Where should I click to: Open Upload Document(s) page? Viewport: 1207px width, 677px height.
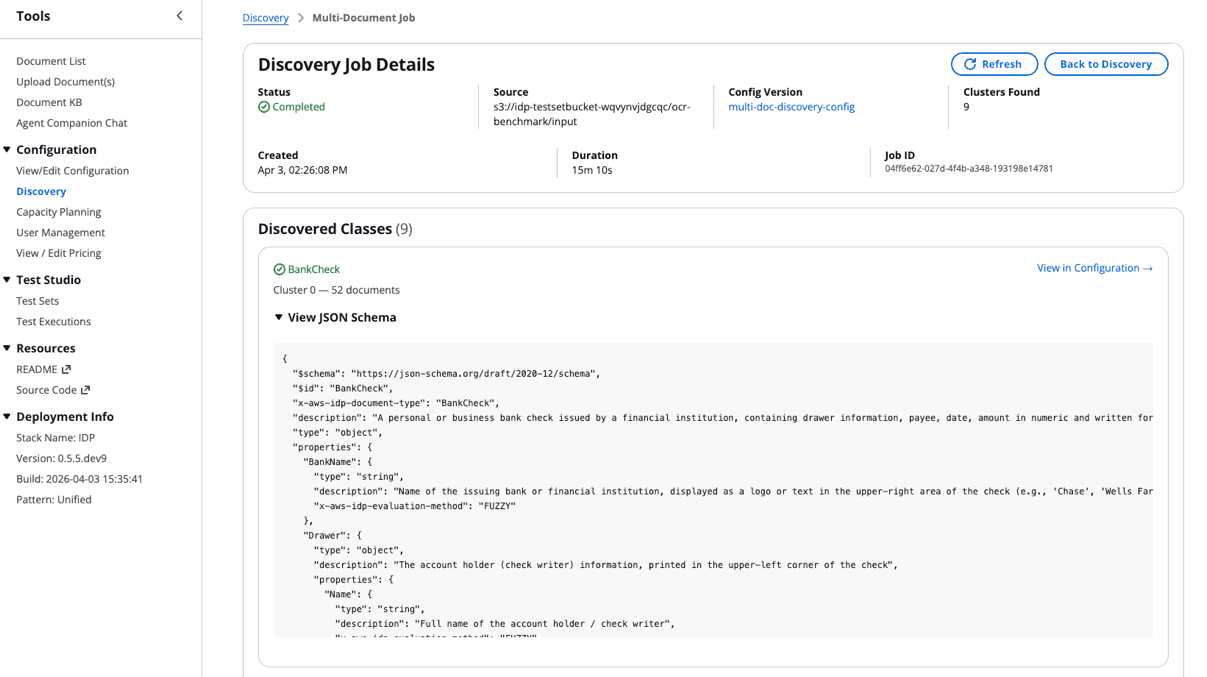65,82
